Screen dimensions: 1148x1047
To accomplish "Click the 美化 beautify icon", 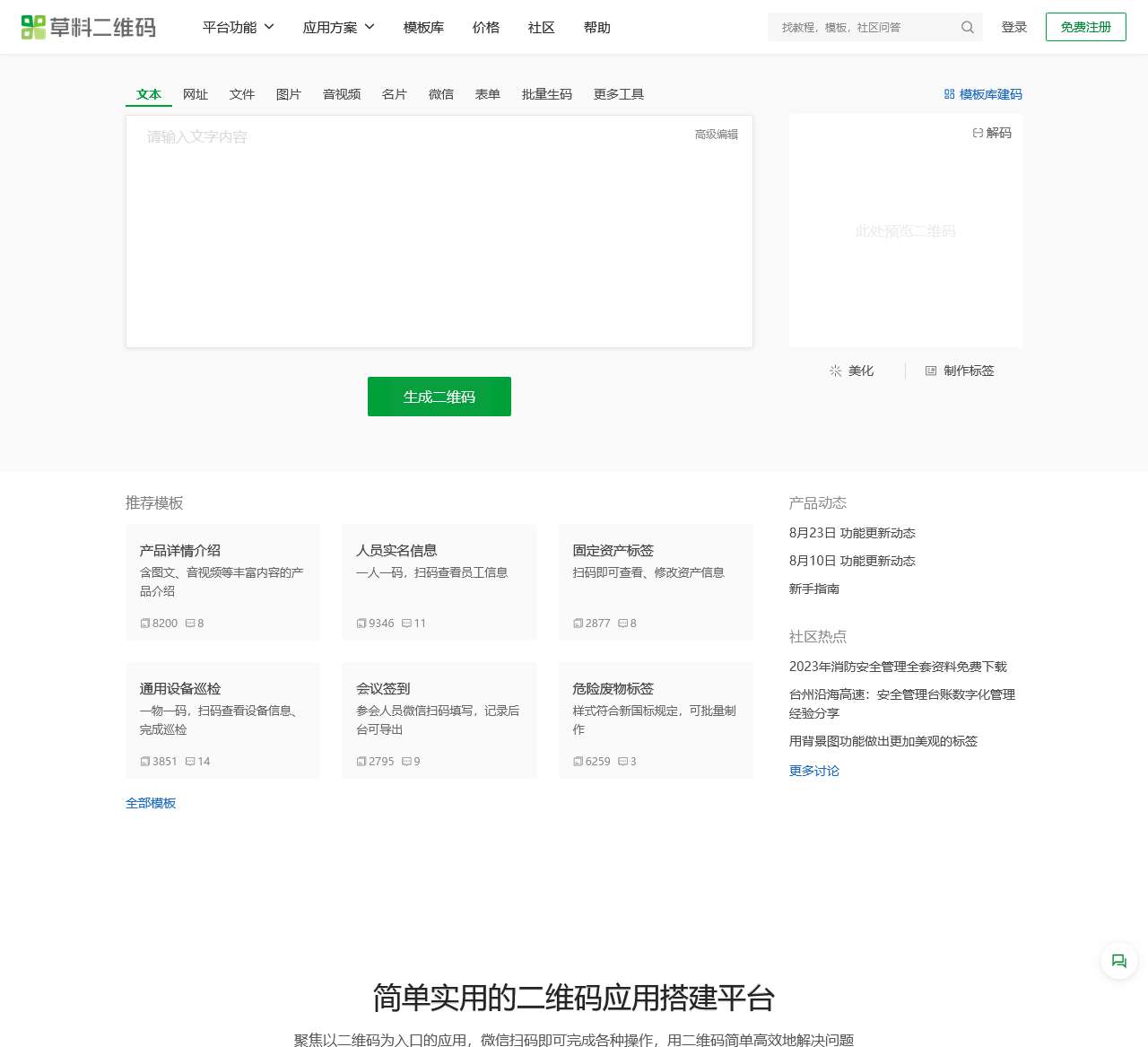I will point(835,371).
